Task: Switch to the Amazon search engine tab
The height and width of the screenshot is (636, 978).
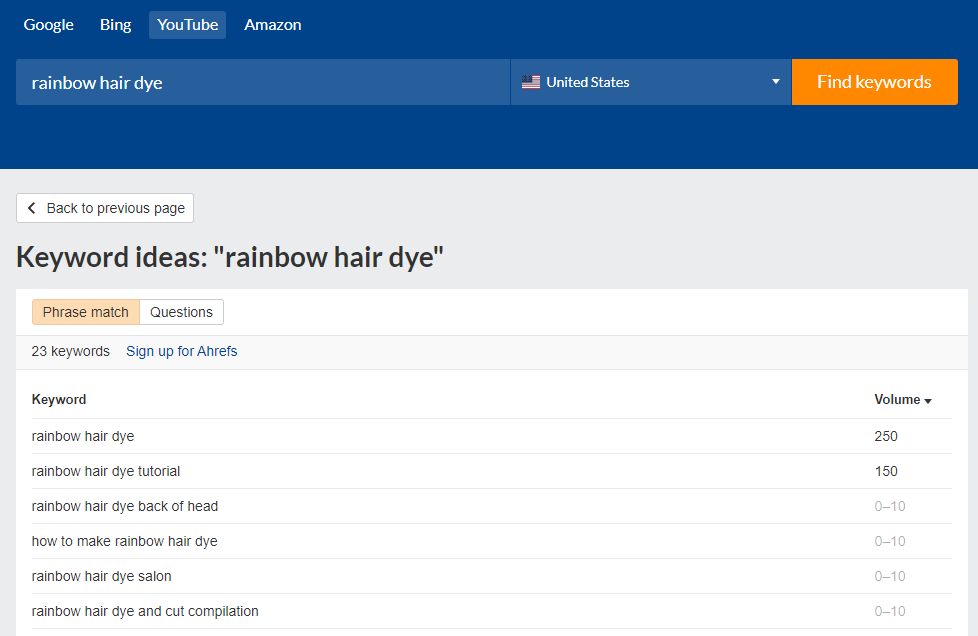Action: pyautogui.click(x=273, y=25)
